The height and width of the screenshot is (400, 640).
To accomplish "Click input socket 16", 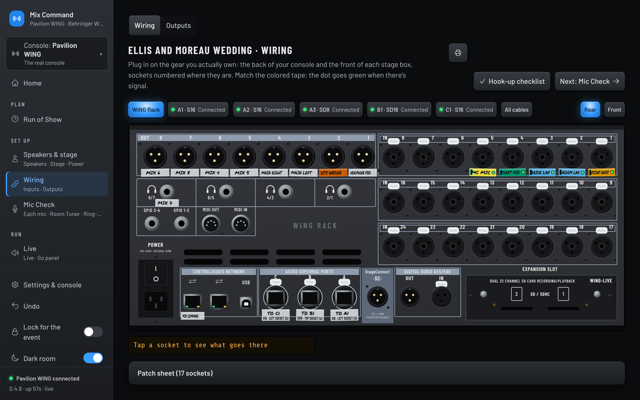I will tap(393, 202).
